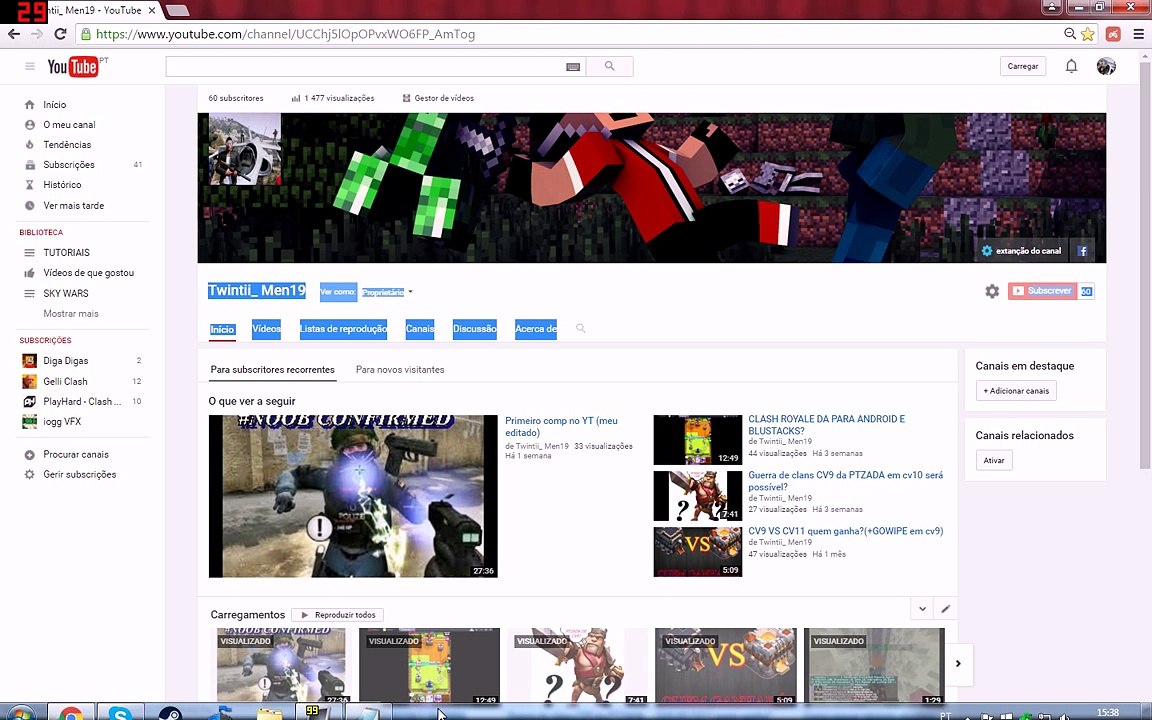This screenshot has height=720, width=1152.
Task: Open the Discussão tab
Action: coord(475,328)
